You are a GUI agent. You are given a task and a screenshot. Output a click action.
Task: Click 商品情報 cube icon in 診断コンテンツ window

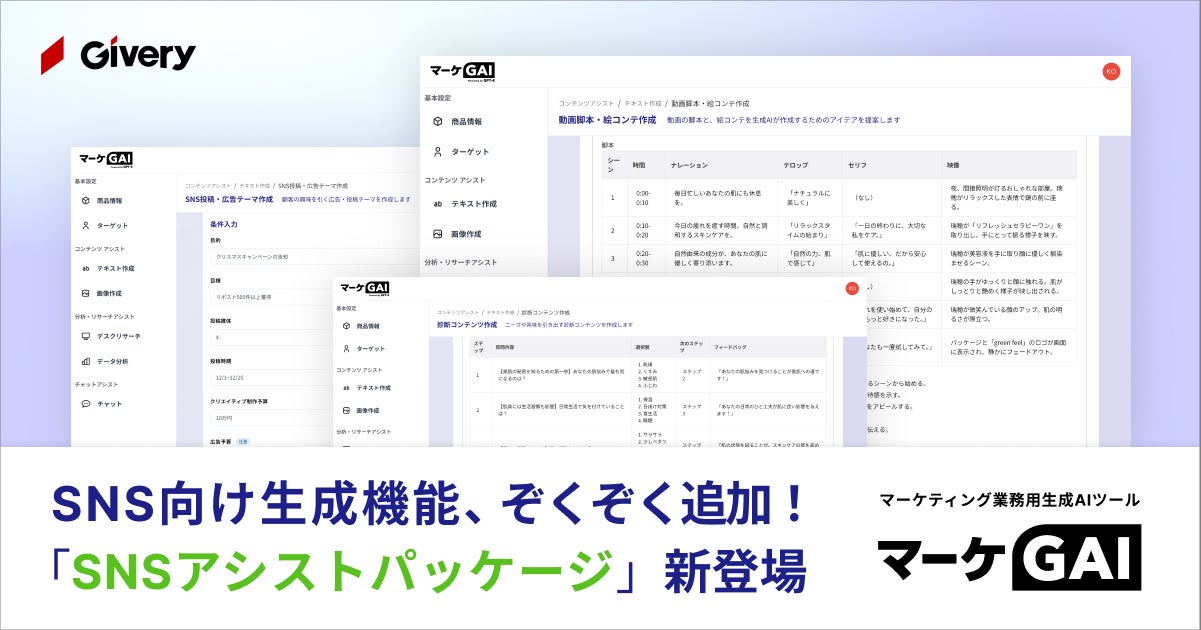(x=346, y=326)
